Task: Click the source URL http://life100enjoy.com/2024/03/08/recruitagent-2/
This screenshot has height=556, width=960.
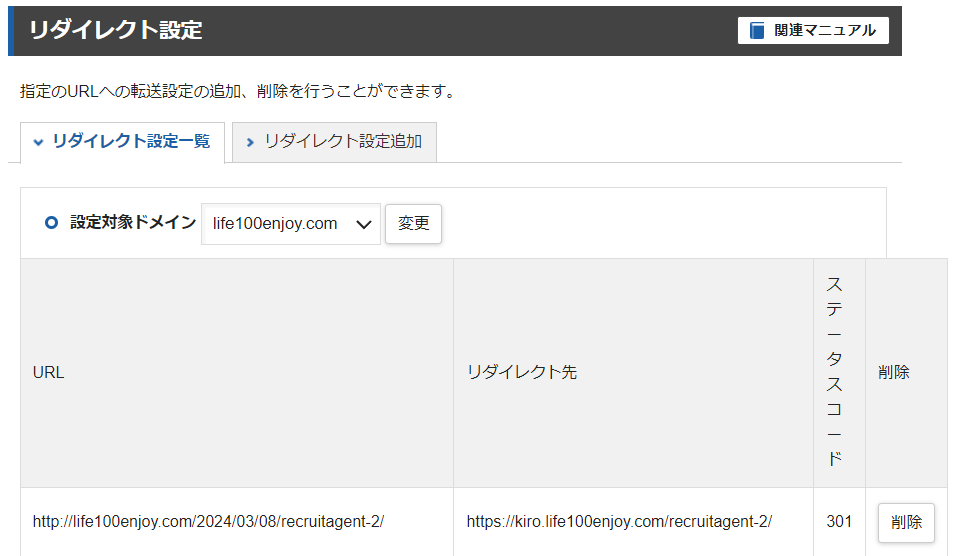Action: click(x=208, y=522)
